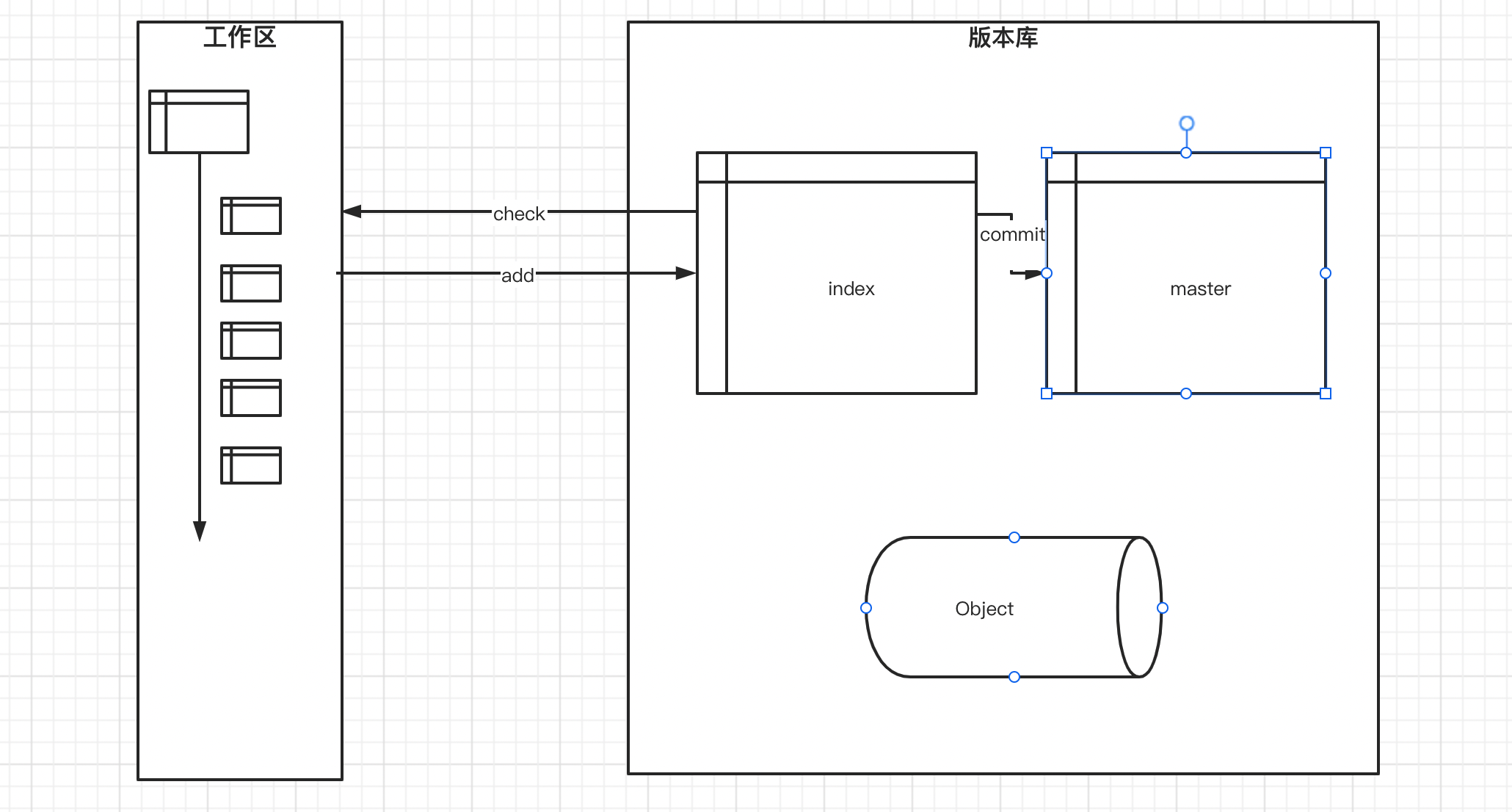Image resolution: width=1512 pixels, height=812 pixels.
Task: Click the check arrow's left arrowhead
Action: point(352,211)
